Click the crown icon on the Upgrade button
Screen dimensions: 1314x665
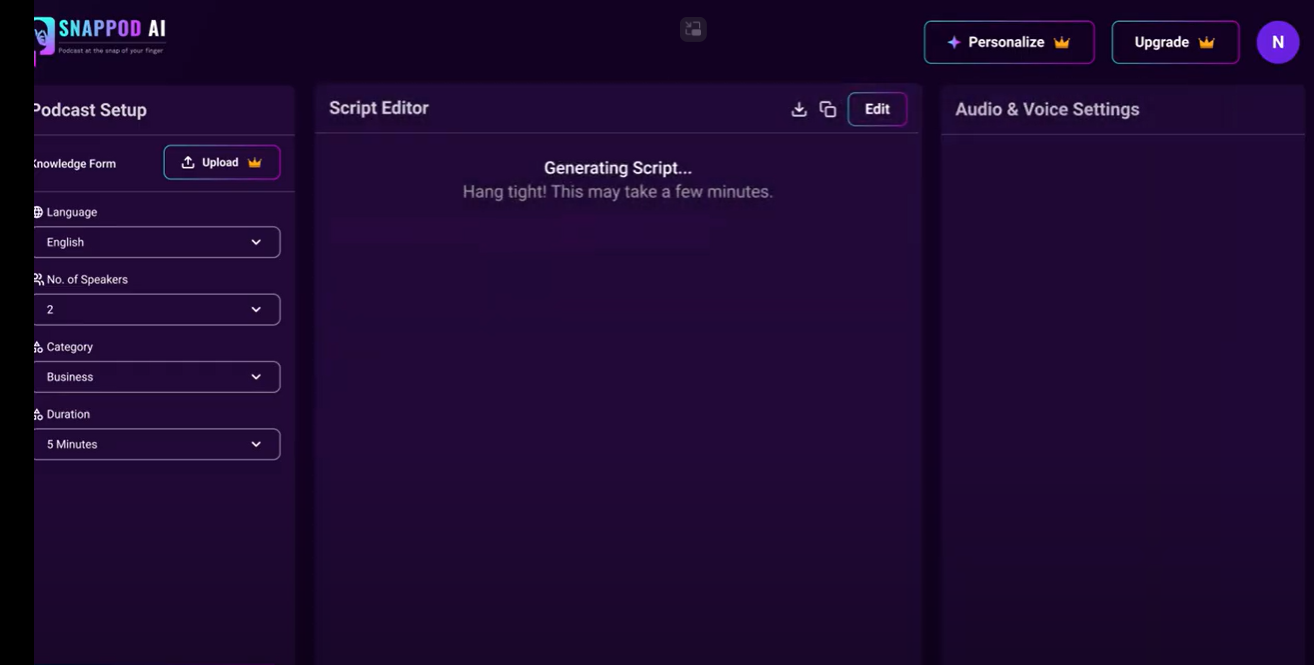pos(1205,42)
